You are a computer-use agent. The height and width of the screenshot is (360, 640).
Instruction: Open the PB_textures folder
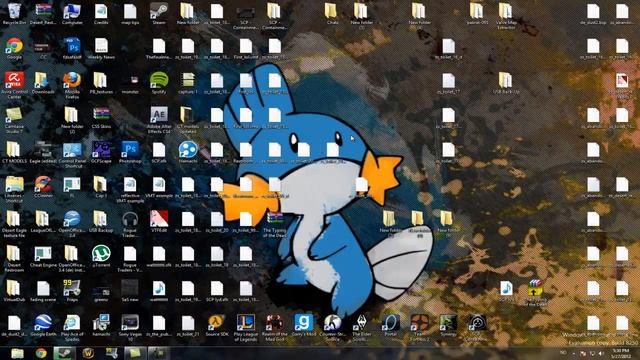tap(101, 83)
